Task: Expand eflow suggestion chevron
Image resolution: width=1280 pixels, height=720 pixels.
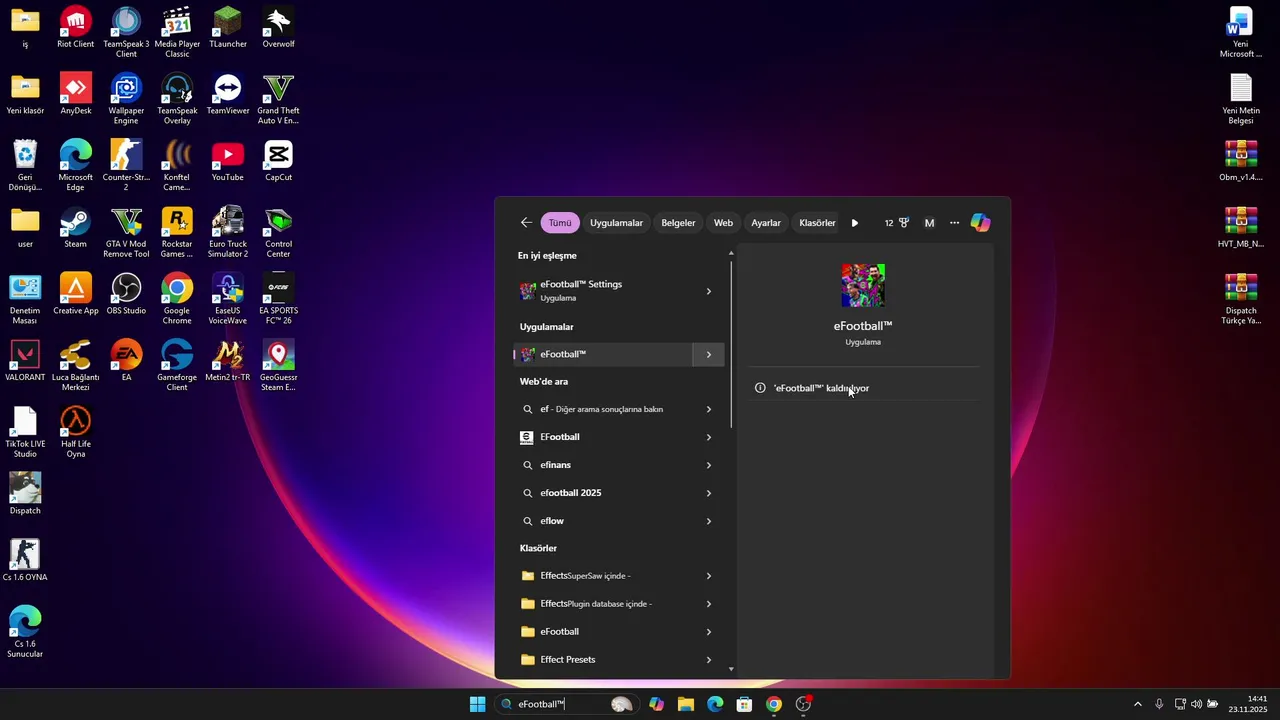Action: [x=709, y=521]
